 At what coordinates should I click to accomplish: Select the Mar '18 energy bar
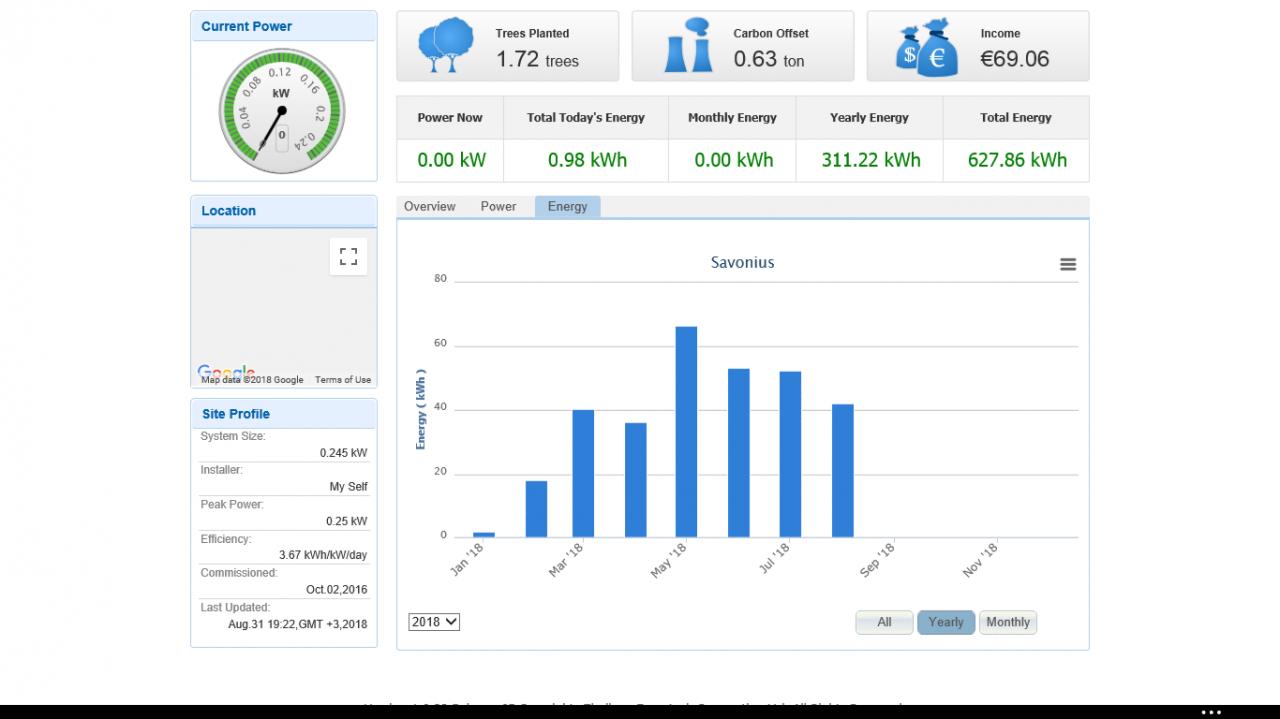[583, 474]
